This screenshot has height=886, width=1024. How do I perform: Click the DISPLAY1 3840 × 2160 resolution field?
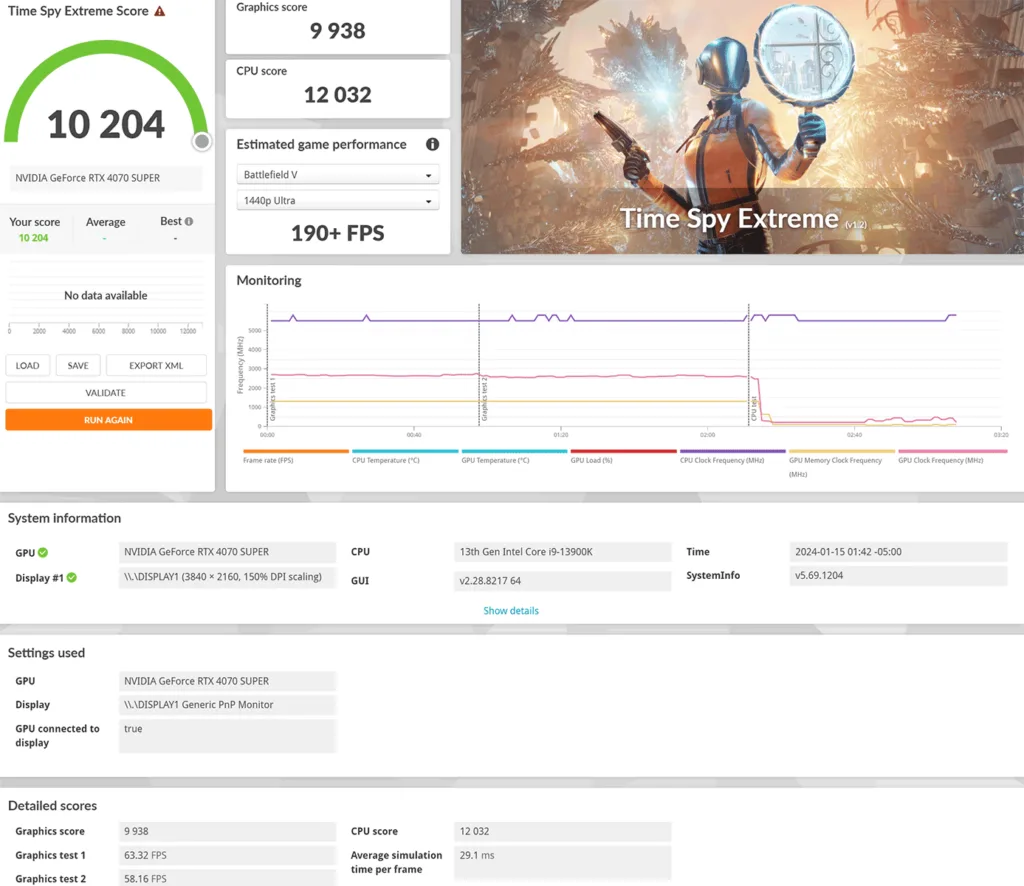227,577
